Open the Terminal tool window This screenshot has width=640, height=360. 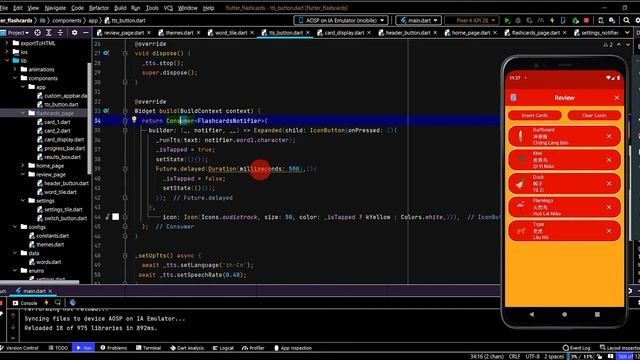point(149,348)
